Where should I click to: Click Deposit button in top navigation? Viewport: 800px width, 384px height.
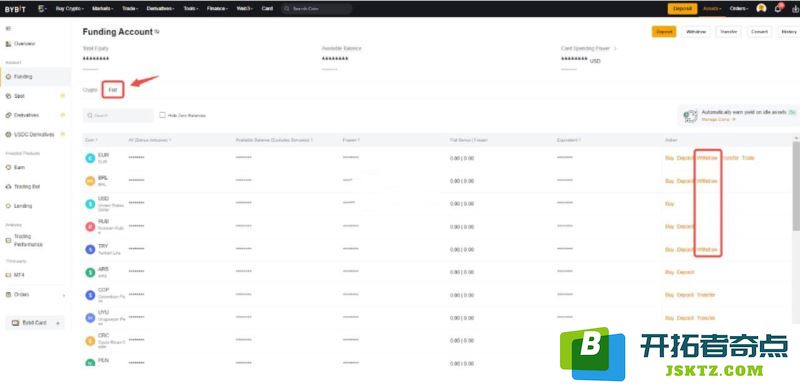click(x=682, y=9)
